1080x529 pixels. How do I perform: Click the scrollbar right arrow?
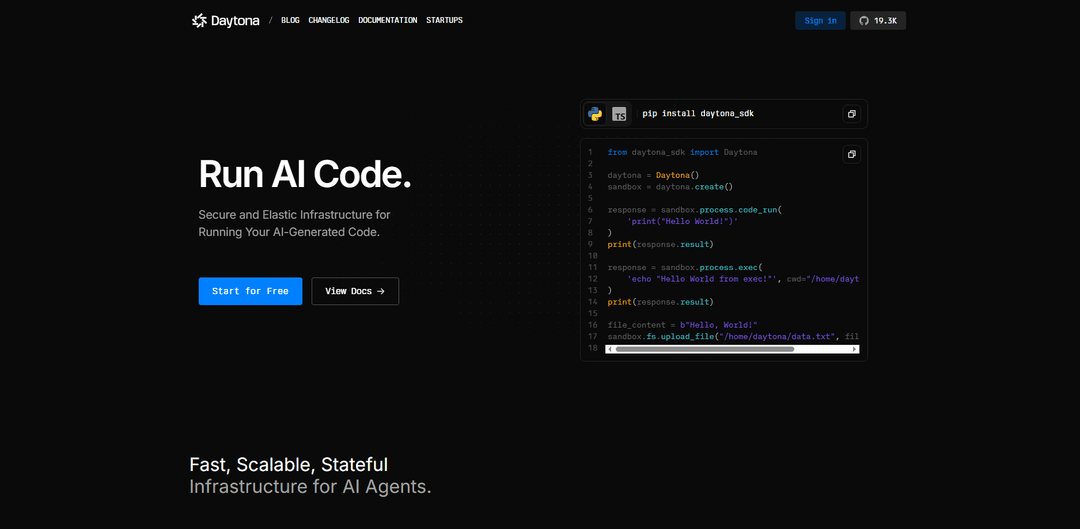tap(855, 349)
